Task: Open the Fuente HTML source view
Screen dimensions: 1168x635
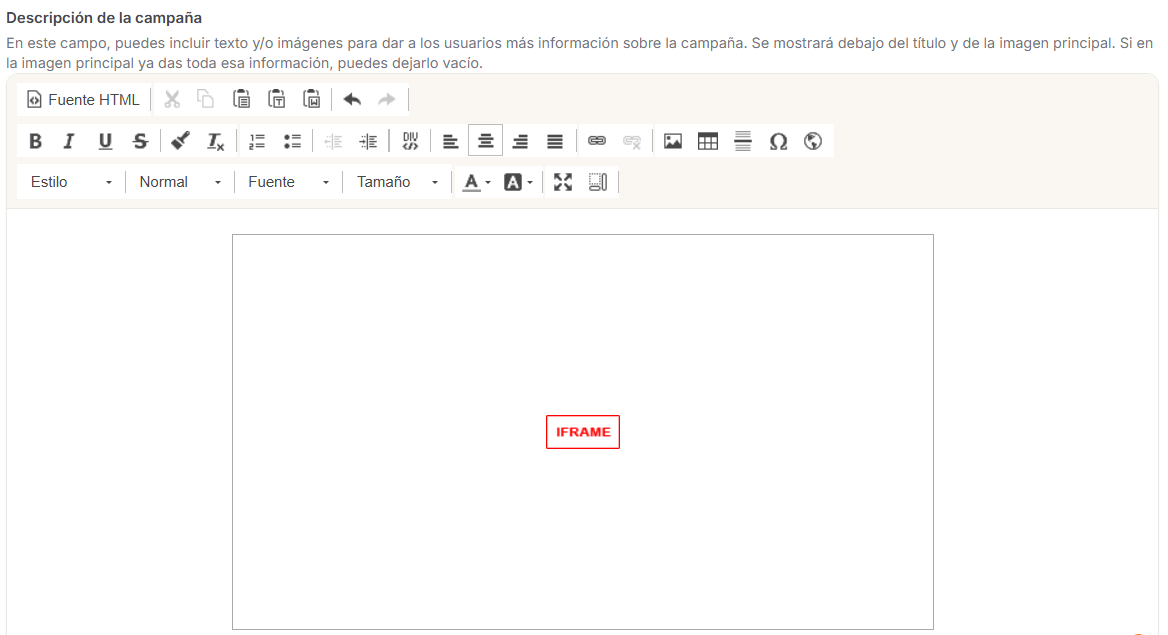Action: coord(83,100)
